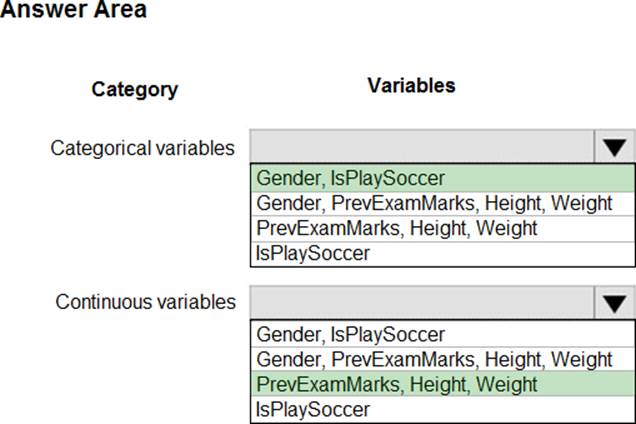Choose 'Gender, PrevExamMarks, Height, Weight' for Categorical variables
This screenshot has width=636, height=424.
pos(434,203)
